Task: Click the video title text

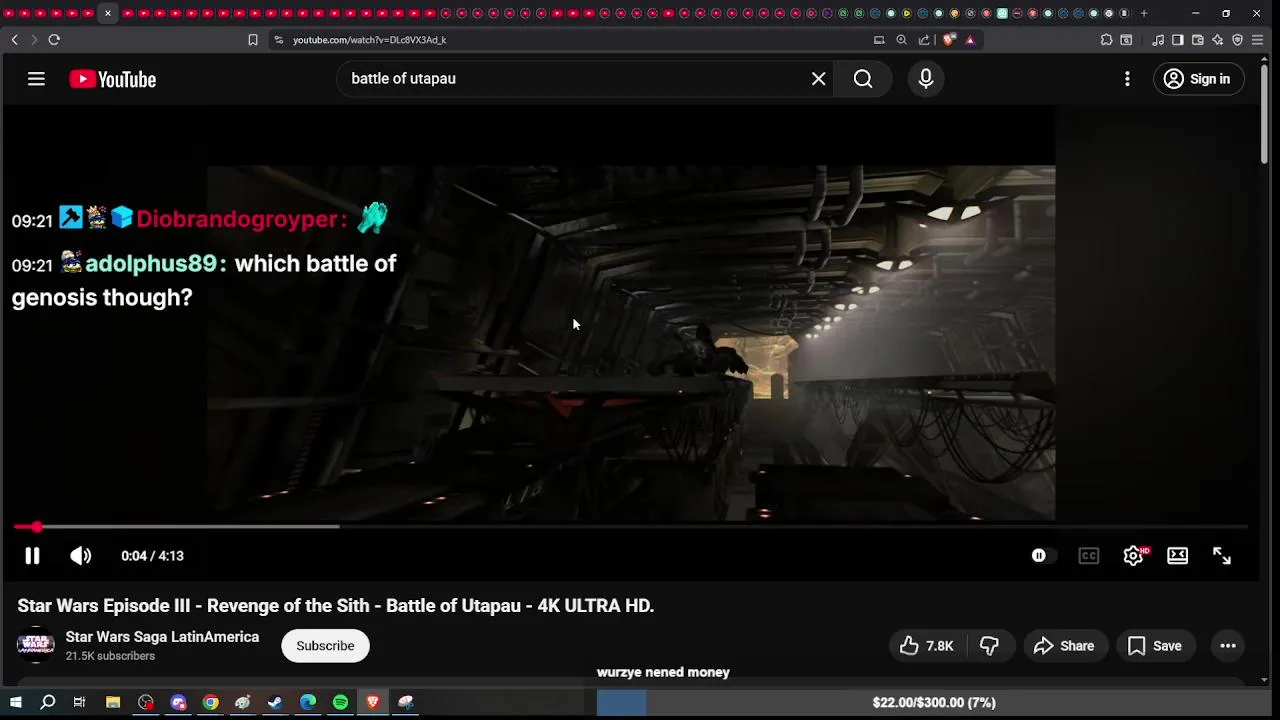Action: 336,606
